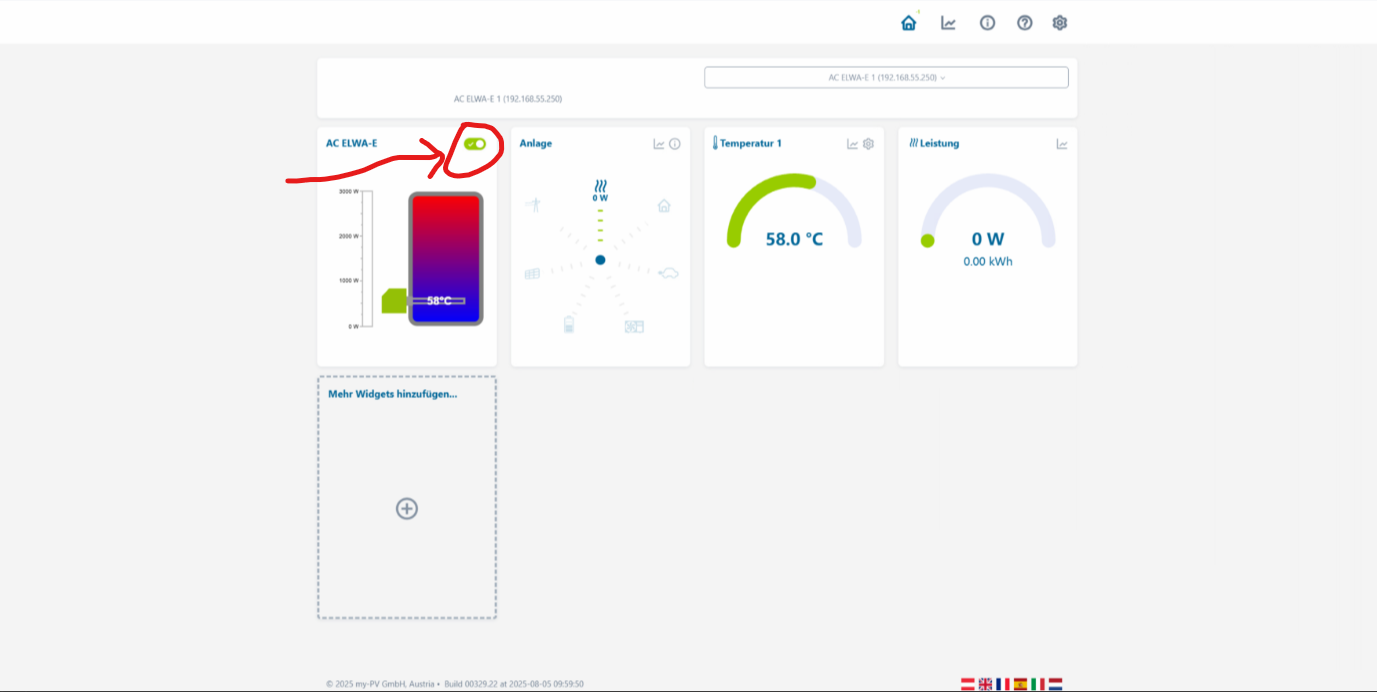This screenshot has height=692, width=1377.
Task: Open the info page in top navigation
Action: (x=987, y=23)
